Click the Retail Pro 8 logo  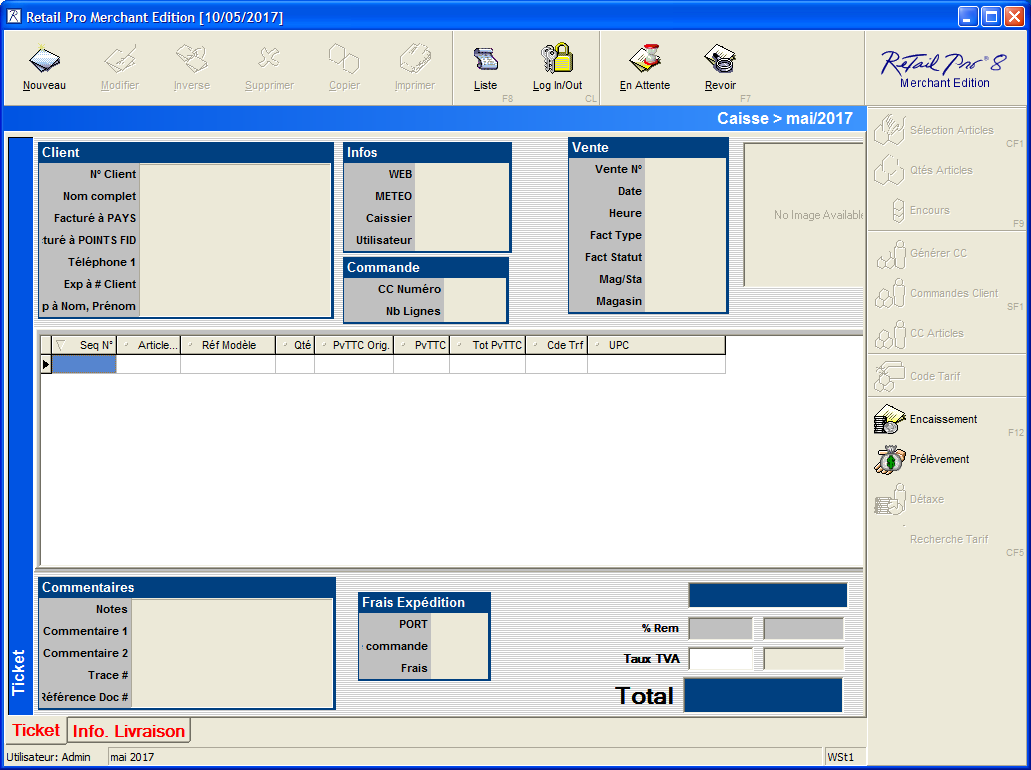coord(944,68)
